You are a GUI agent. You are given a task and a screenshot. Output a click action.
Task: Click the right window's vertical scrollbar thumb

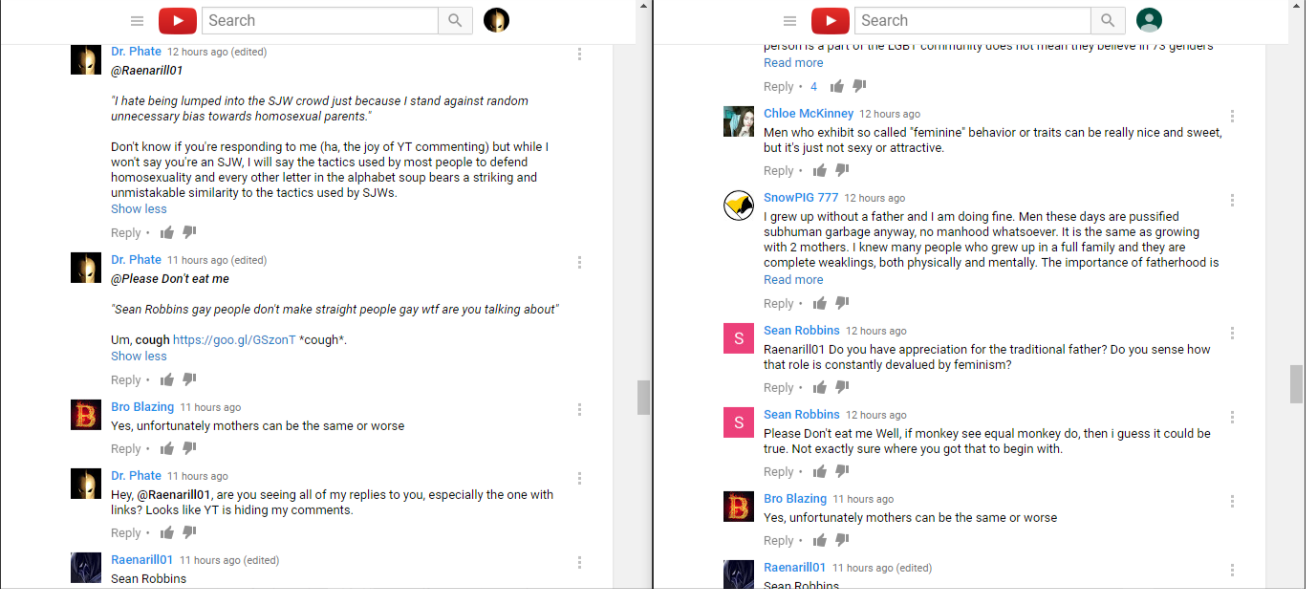(1296, 385)
